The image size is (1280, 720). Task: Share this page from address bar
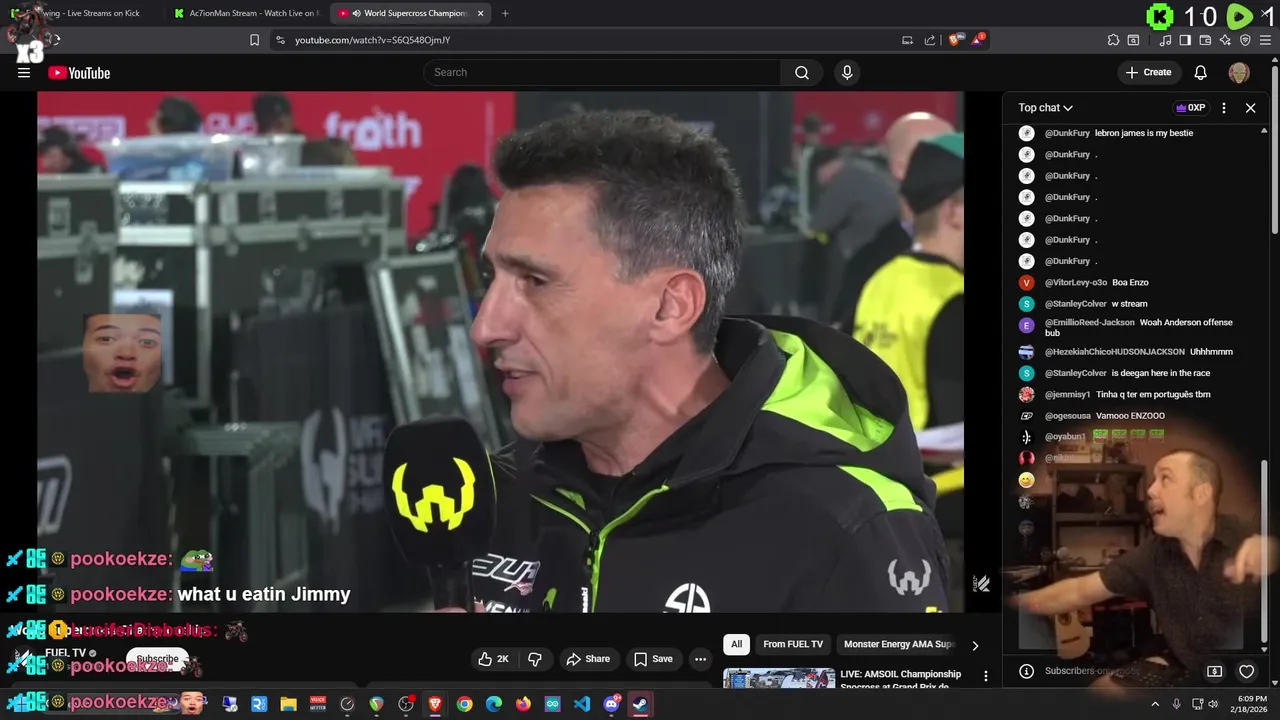point(930,40)
